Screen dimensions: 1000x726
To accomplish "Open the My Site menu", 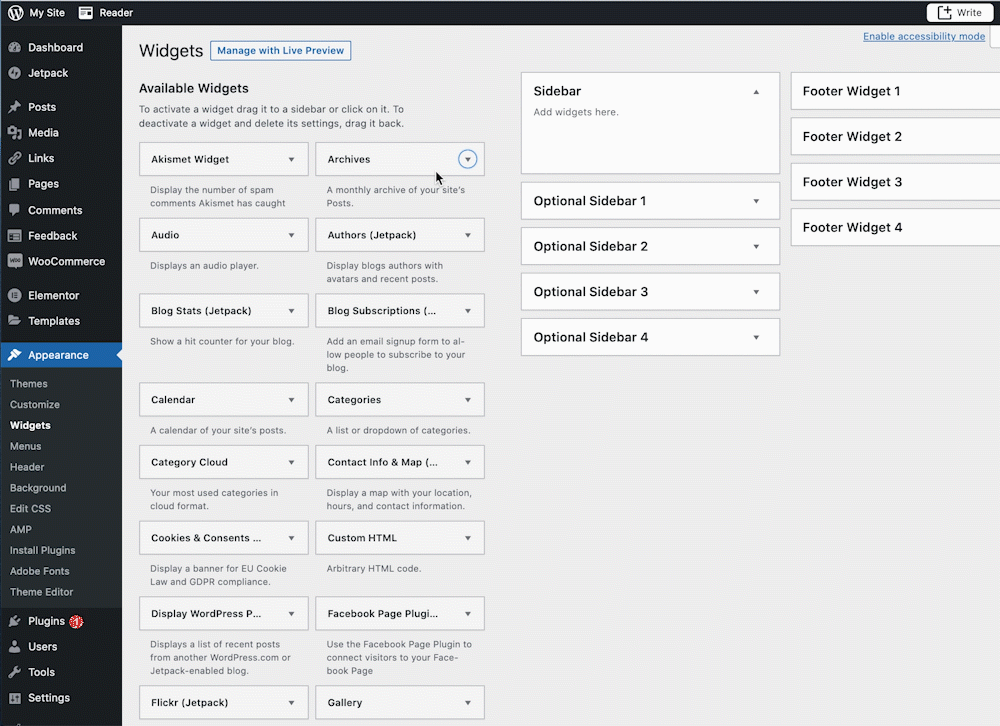I will point(46,12).
